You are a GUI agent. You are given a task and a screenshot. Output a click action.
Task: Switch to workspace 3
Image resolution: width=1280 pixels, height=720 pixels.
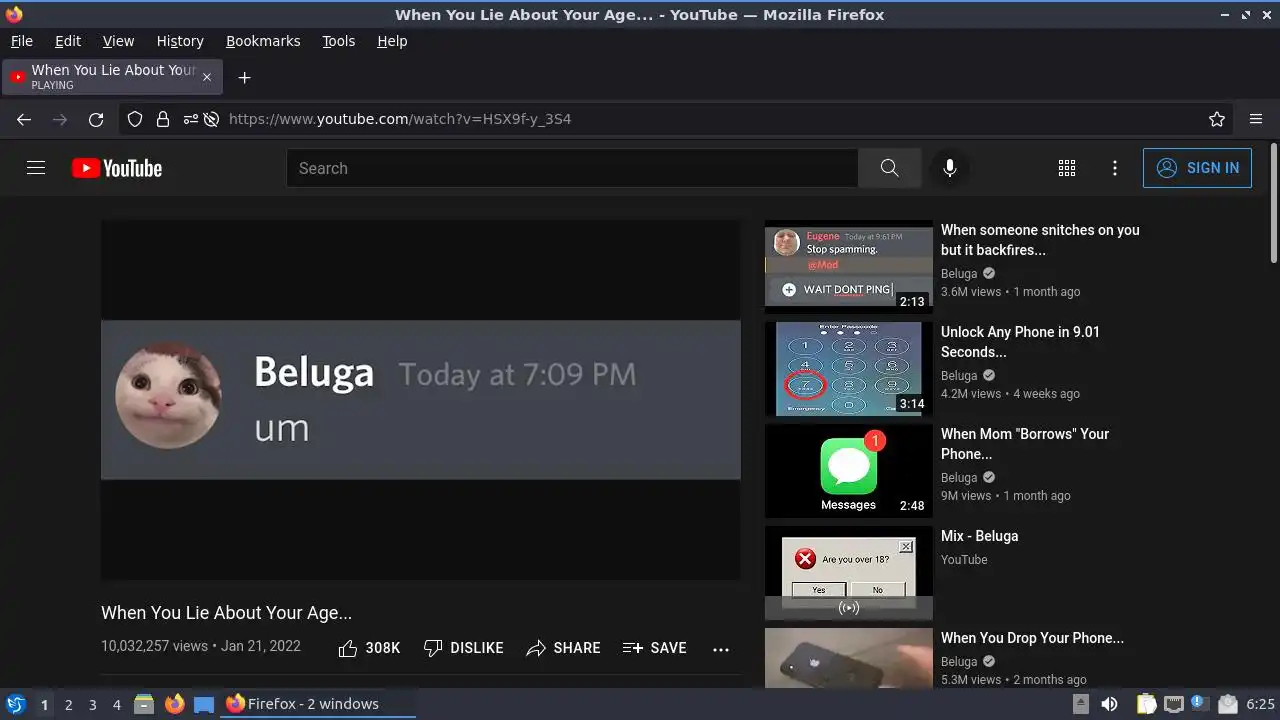[92, 704]
